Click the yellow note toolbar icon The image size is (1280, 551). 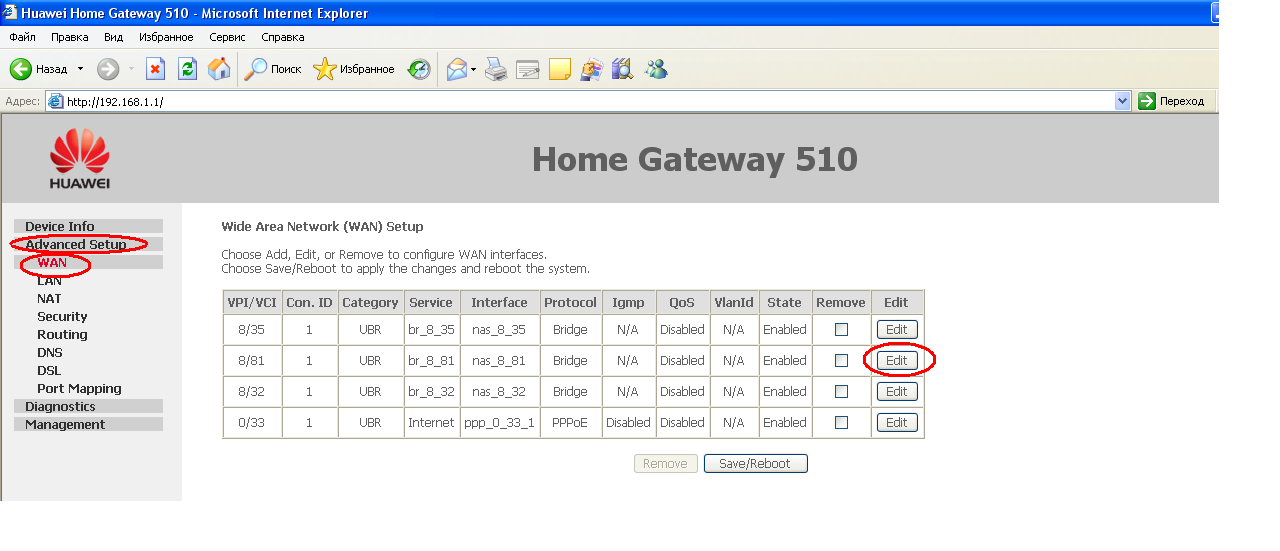point(560,69)
